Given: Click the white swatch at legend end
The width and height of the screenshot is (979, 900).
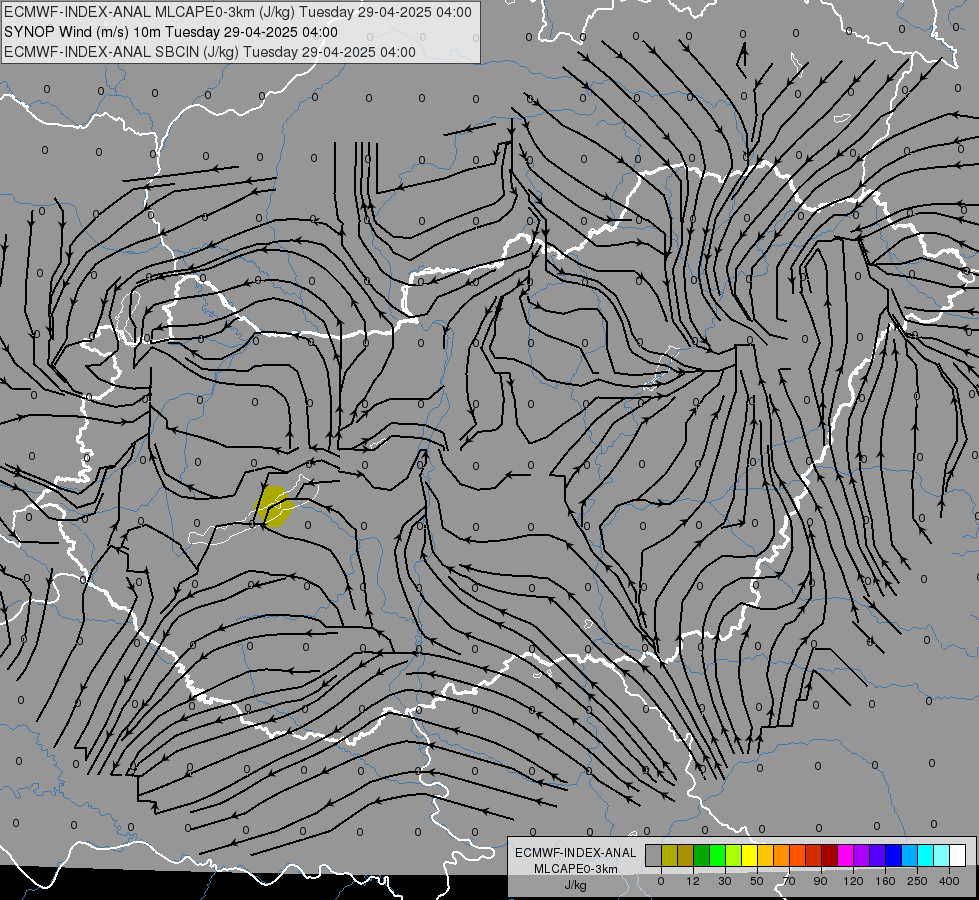Looking at the screenshot, I should 958,855.
